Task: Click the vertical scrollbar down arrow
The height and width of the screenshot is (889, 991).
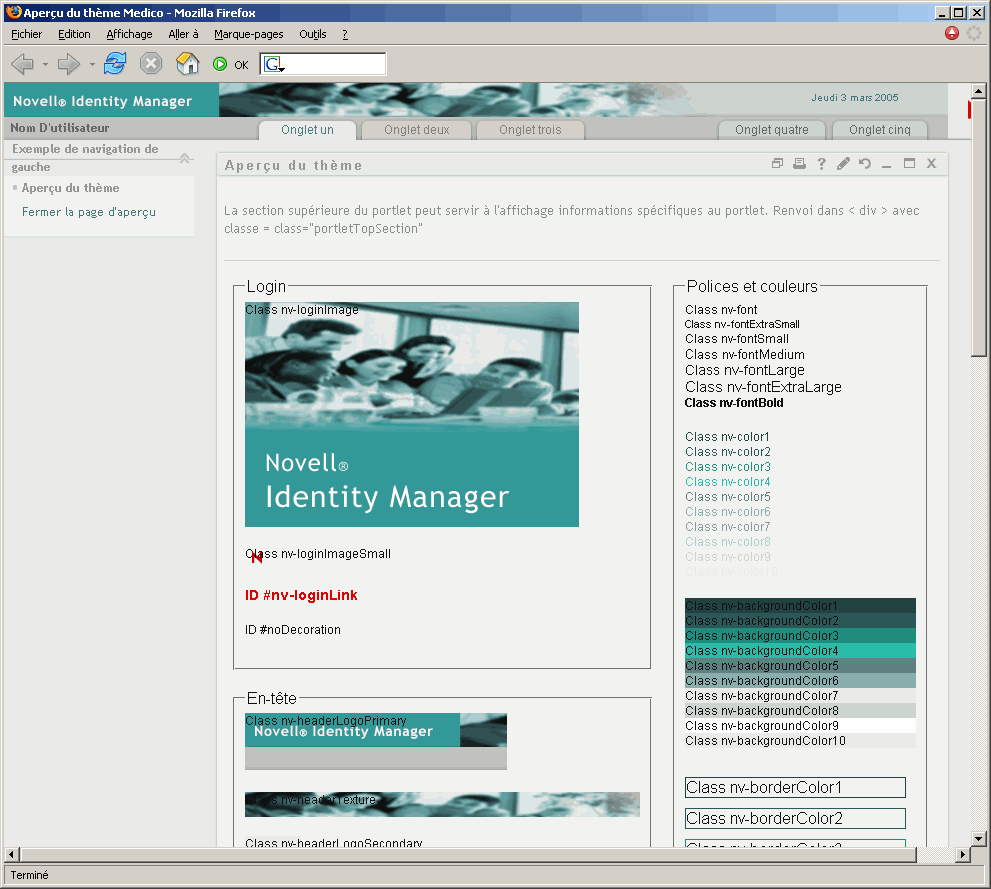Action: [978, 839]
